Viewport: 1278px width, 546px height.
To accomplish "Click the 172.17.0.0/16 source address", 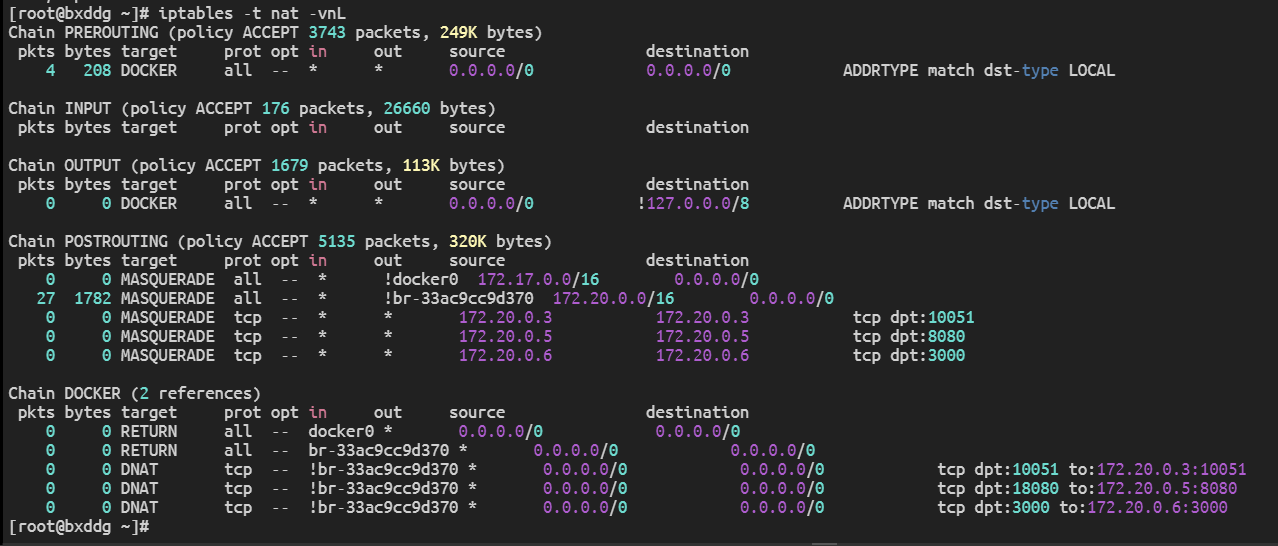I will [x=539, y=279].
